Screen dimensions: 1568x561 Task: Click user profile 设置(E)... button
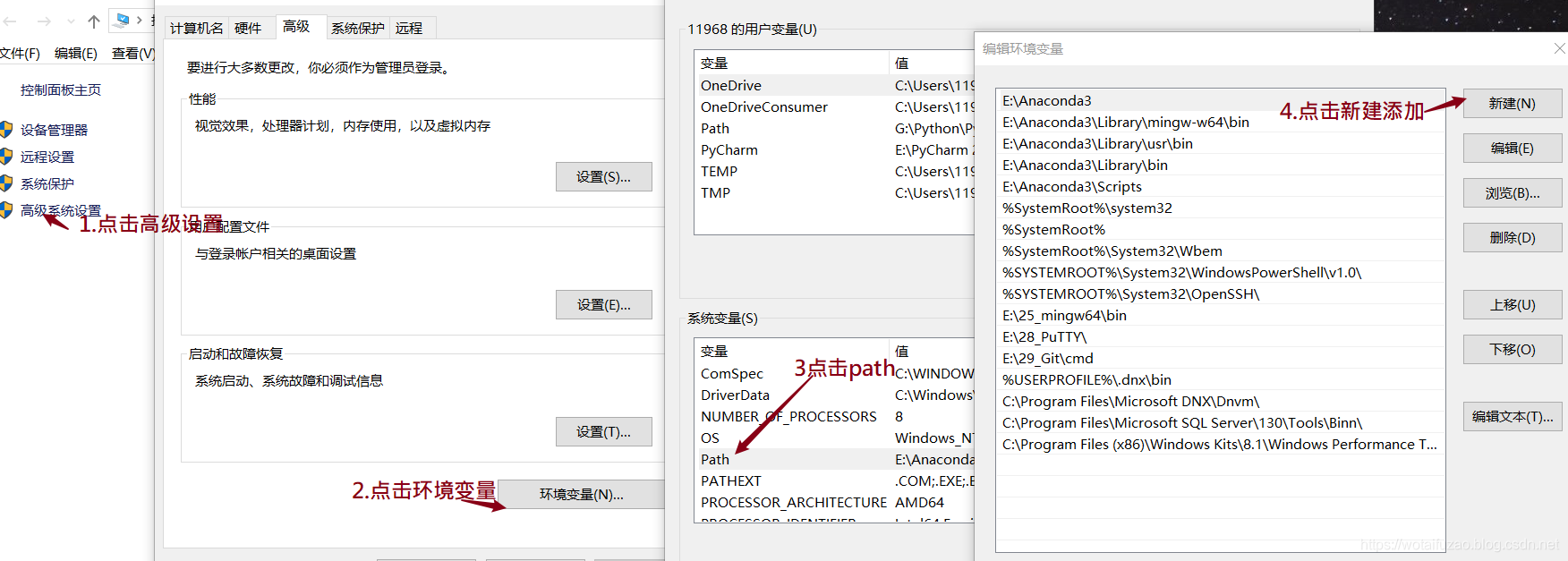tap(603, 305)
